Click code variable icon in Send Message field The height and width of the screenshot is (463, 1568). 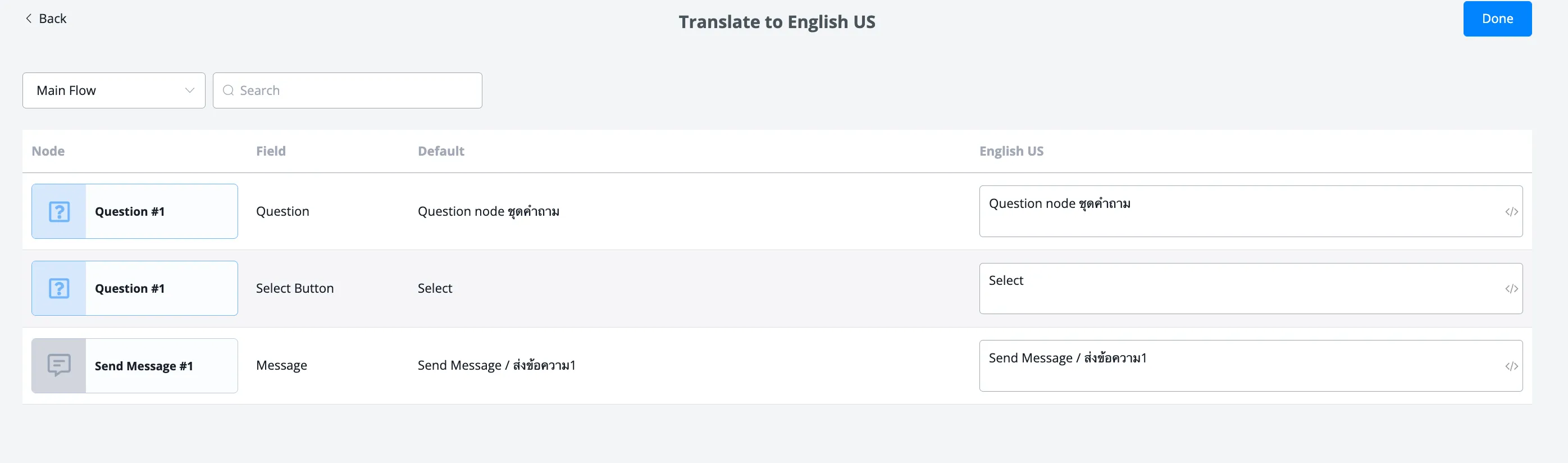tap(1511, 366)
